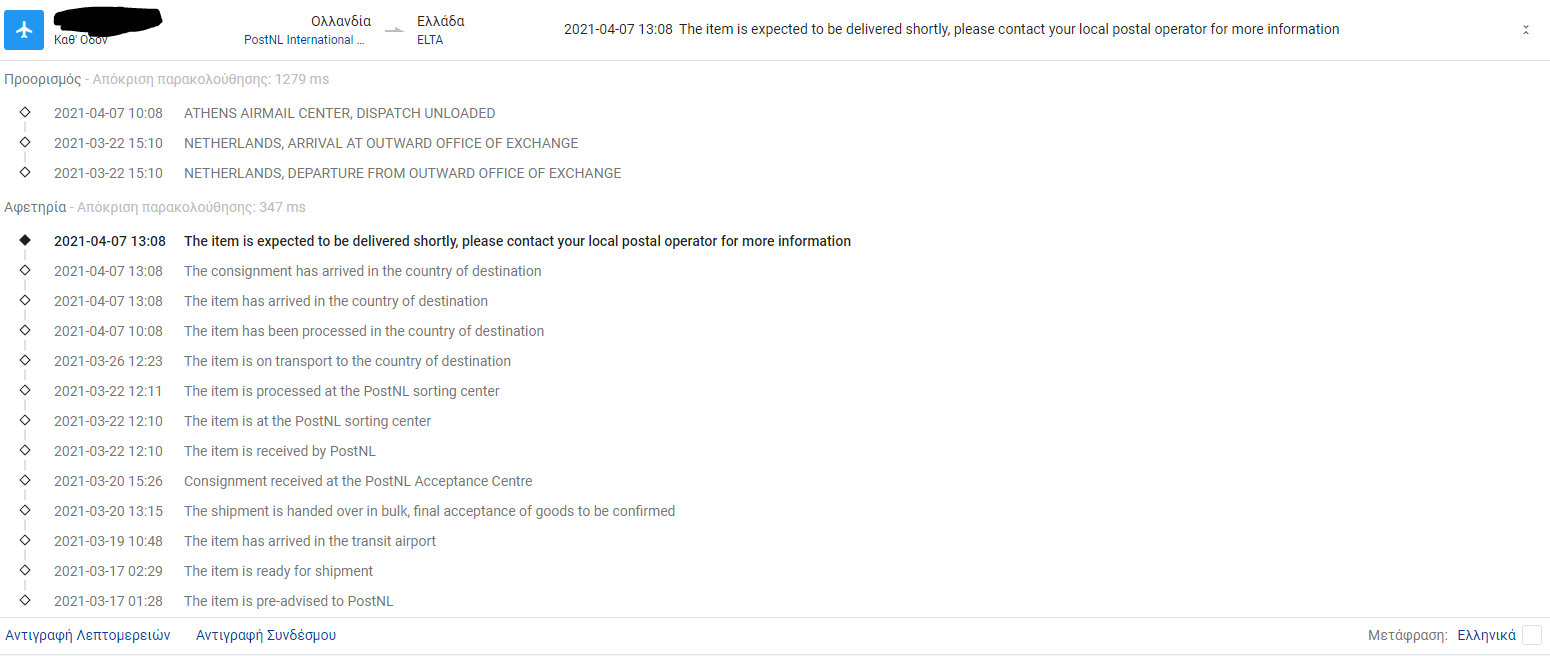Click the header status summary message
Screen dimensions: 1550x656
952,29
